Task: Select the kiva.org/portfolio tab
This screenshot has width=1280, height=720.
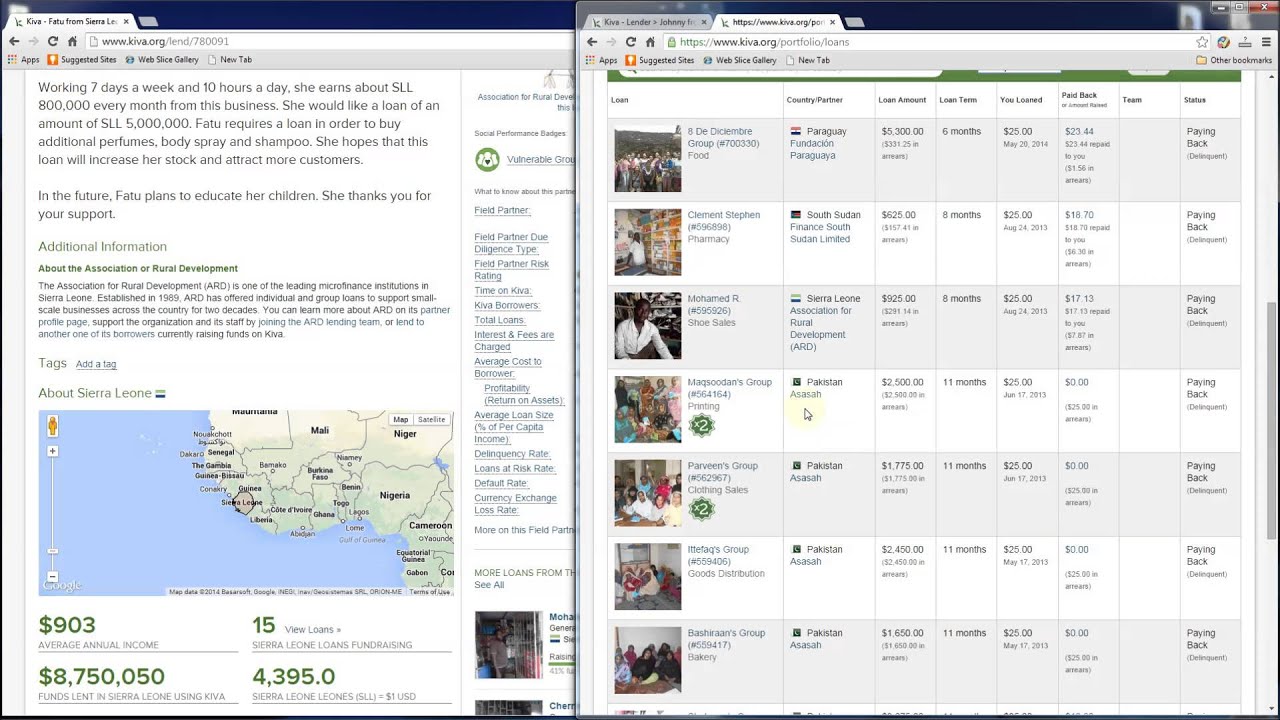Action: (778, 21)
